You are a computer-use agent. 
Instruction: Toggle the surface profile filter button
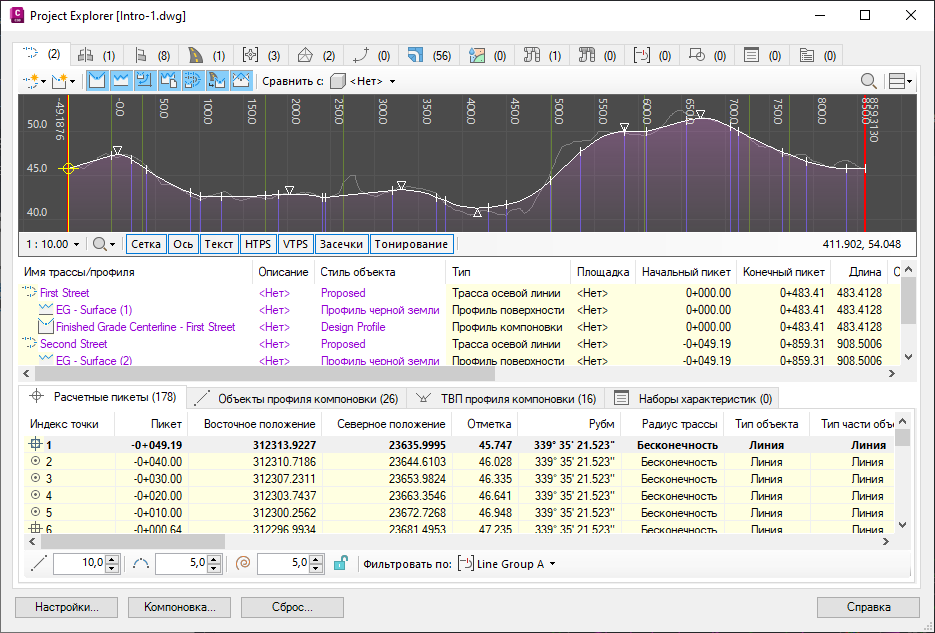click(121, 80)
